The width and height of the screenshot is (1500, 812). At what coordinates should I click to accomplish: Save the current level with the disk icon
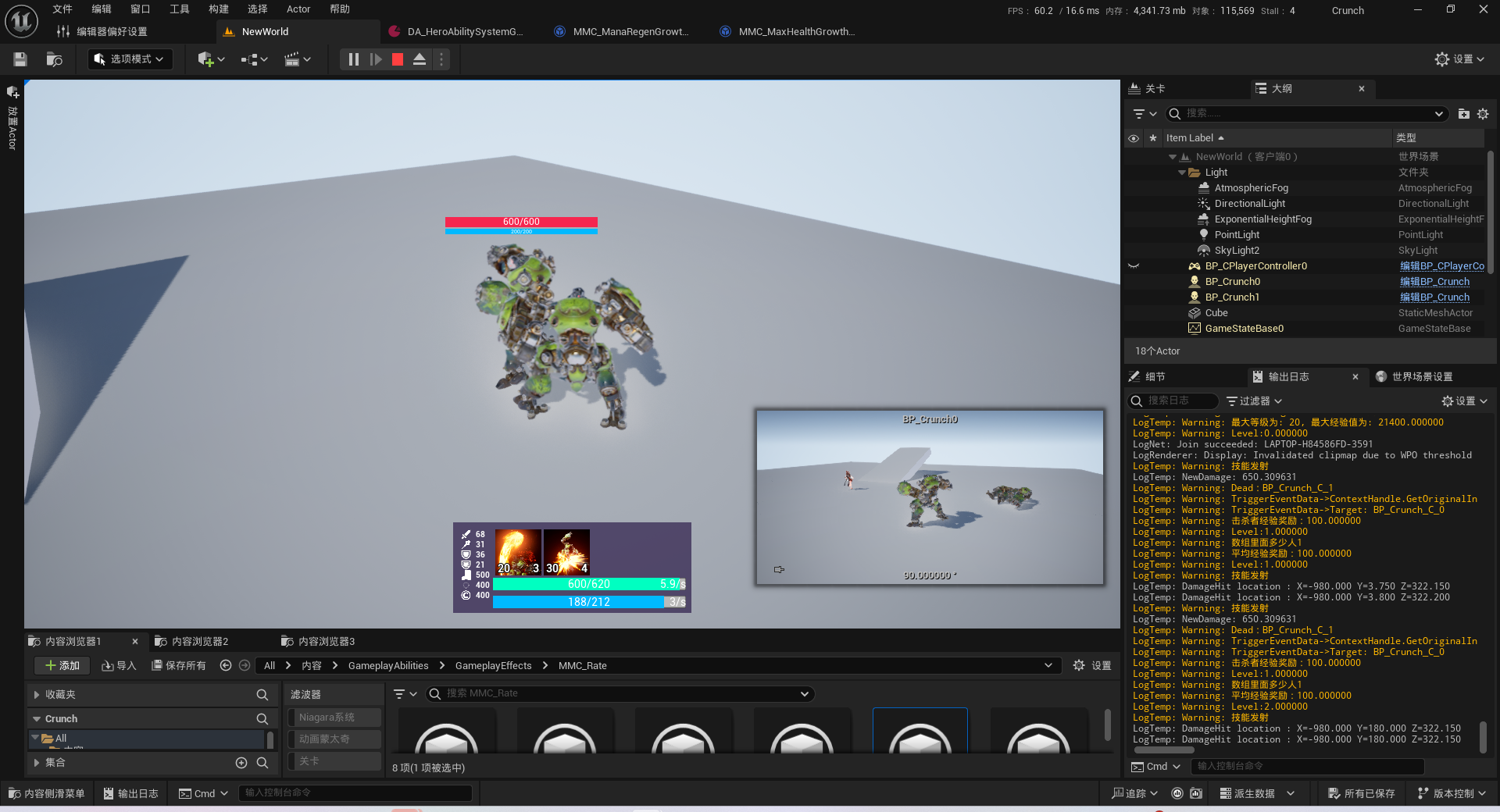click(20, 59)
